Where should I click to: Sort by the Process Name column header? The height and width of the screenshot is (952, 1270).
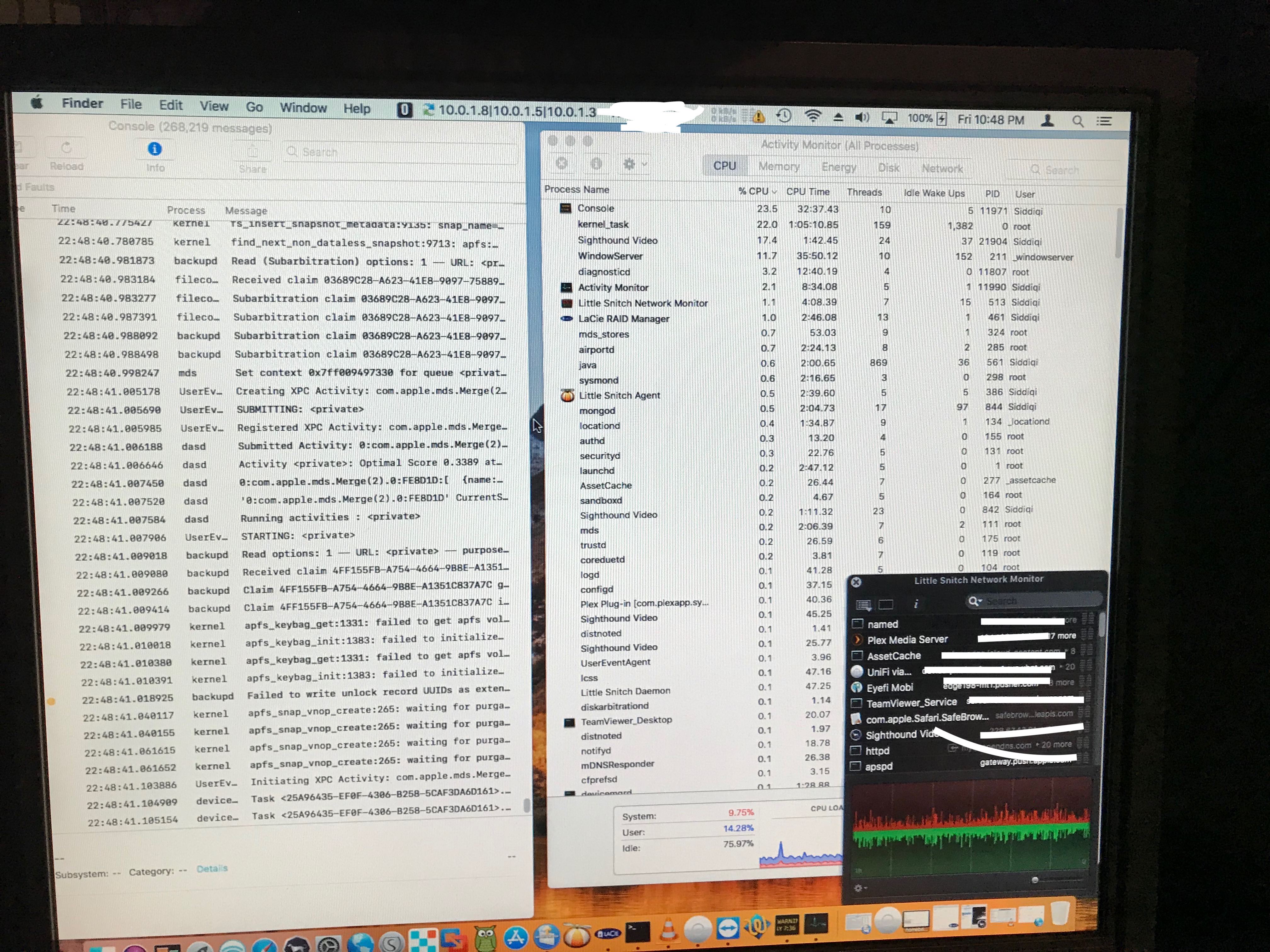point(576,190)
